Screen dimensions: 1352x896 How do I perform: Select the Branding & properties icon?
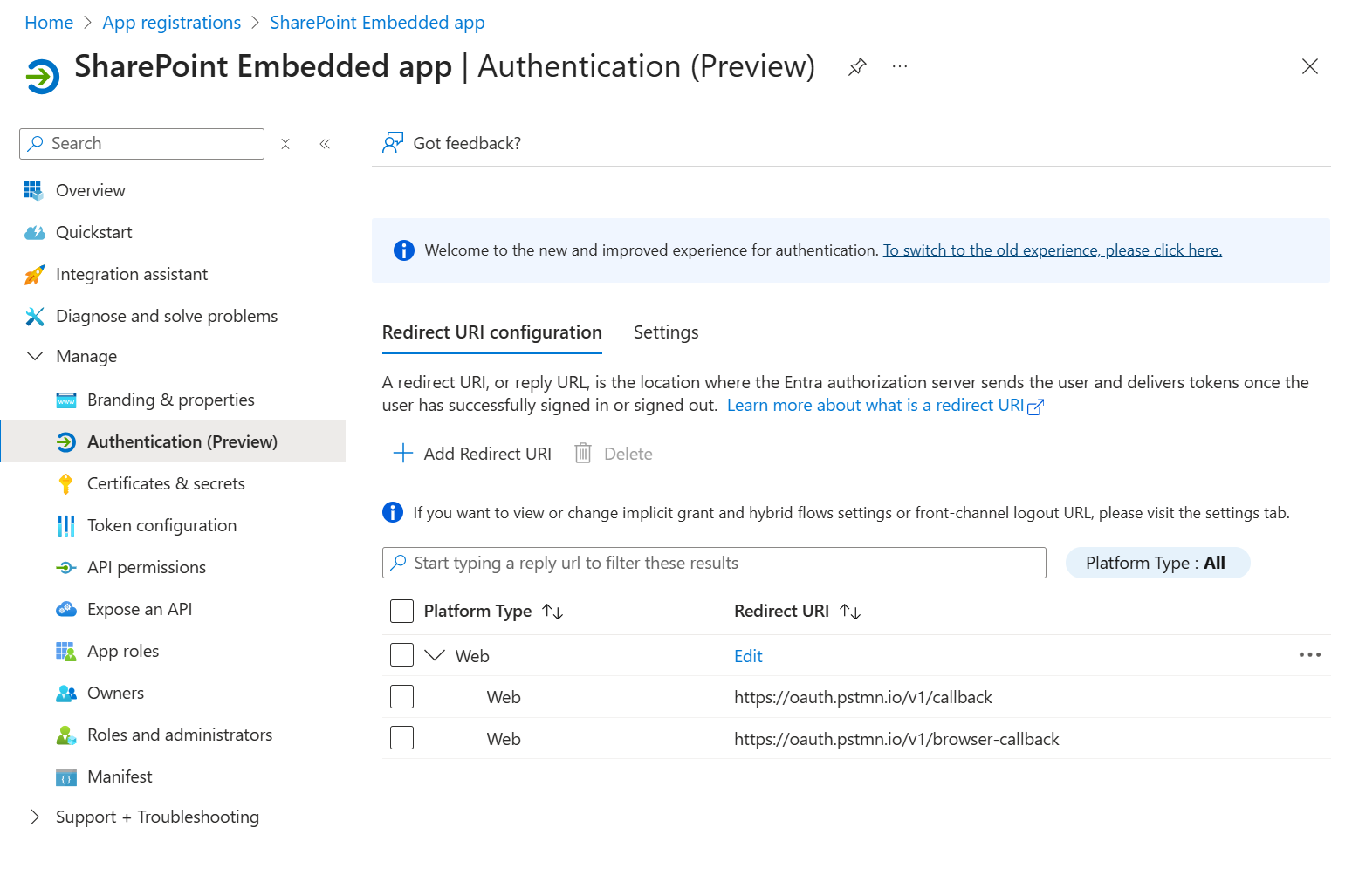click(65, 399)
